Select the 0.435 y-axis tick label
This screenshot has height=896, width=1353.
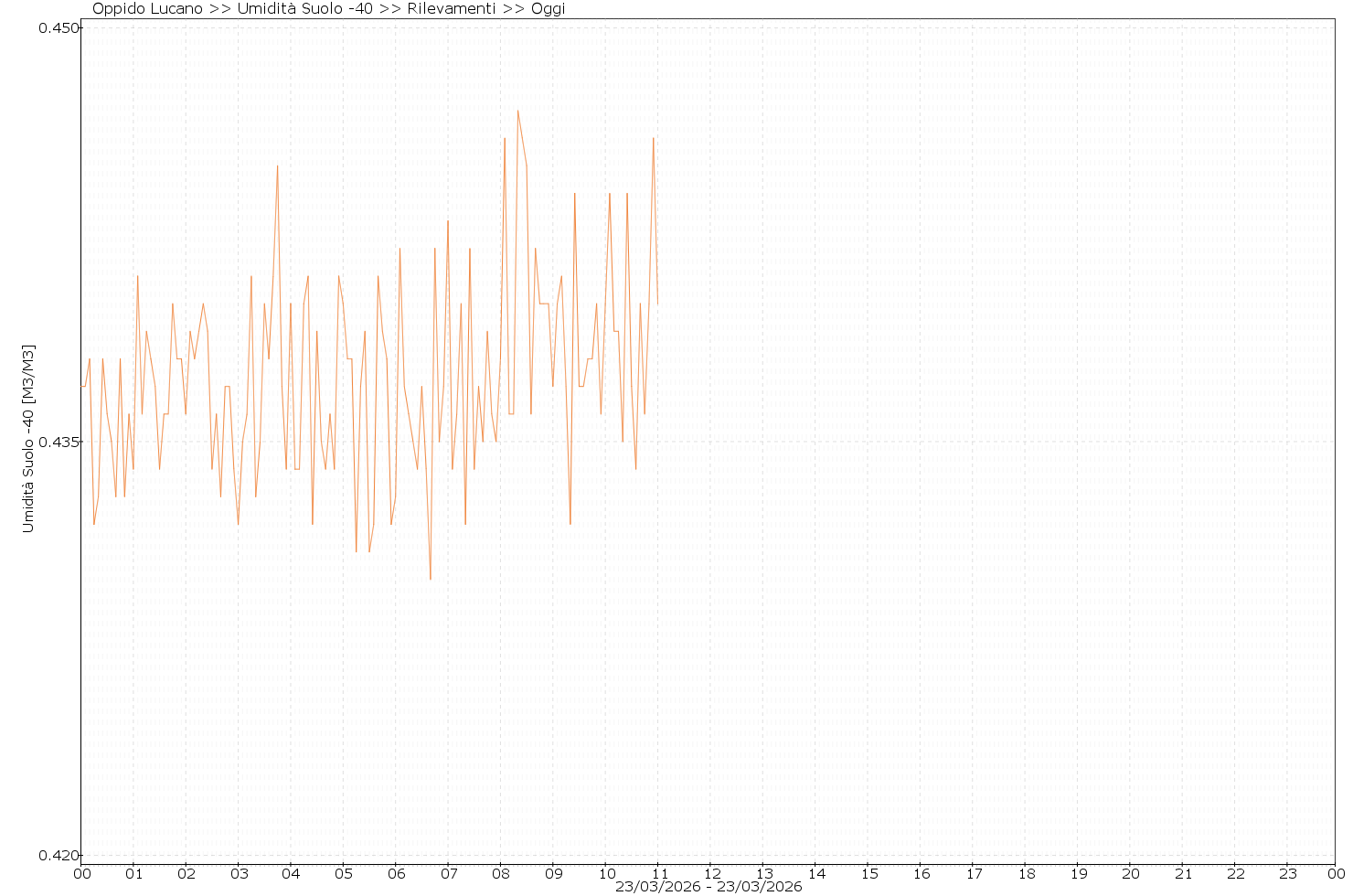pyautogui.click(x=56, y=442)
